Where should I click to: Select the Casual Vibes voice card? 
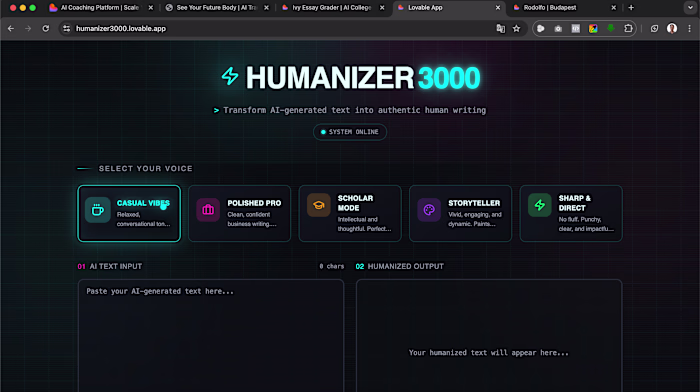pyautogui.click(x=129, y=213)
